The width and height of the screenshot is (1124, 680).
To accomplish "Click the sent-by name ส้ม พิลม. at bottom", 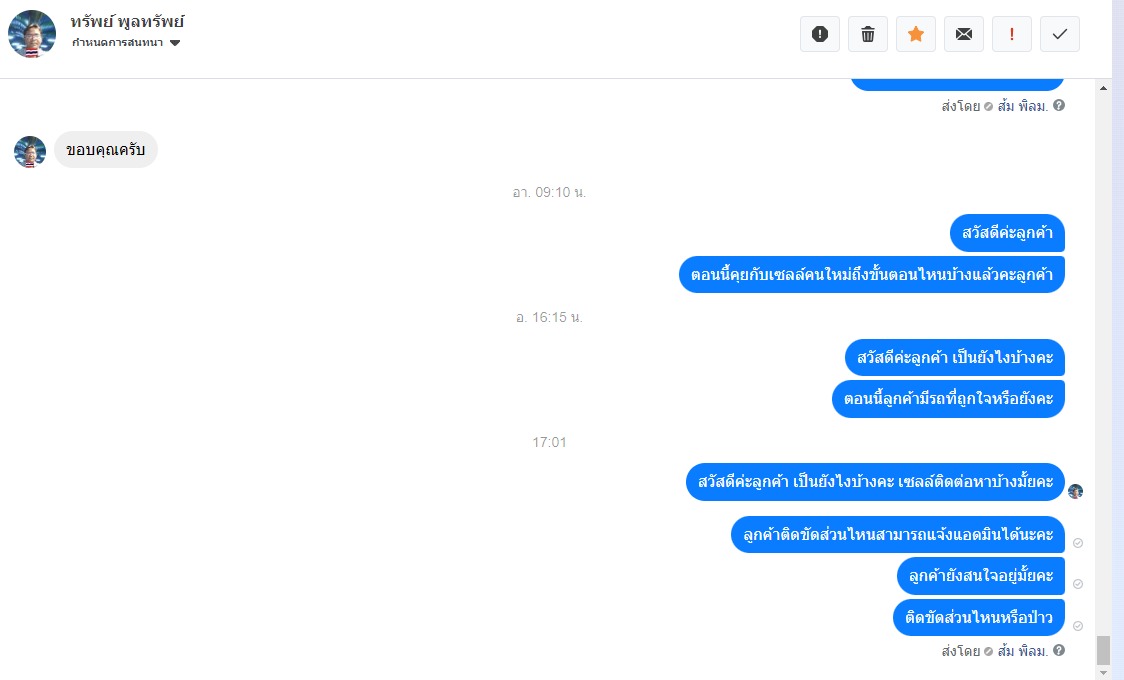I will click(x=1022, y=651).
